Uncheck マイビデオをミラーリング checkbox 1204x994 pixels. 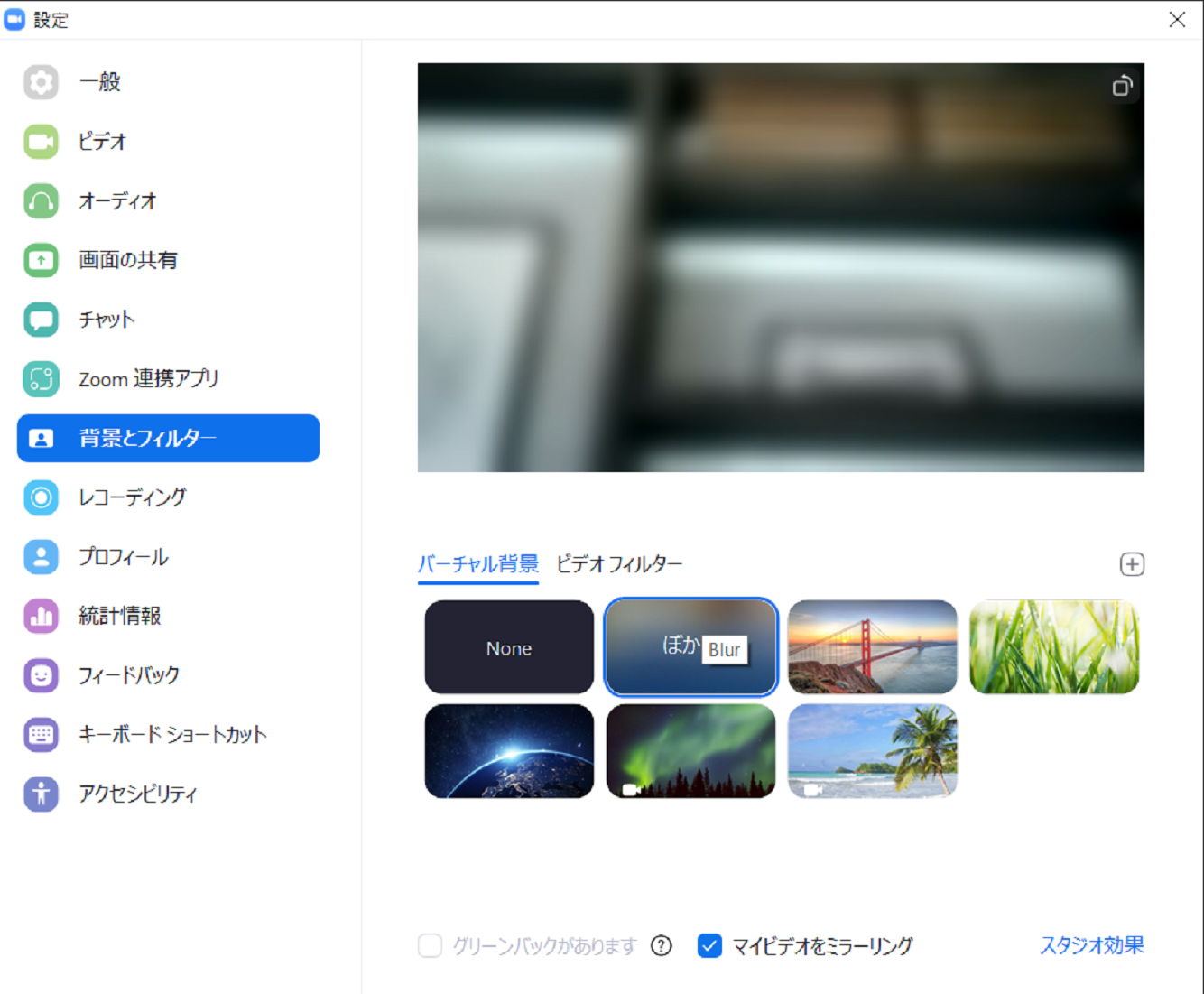709,945
